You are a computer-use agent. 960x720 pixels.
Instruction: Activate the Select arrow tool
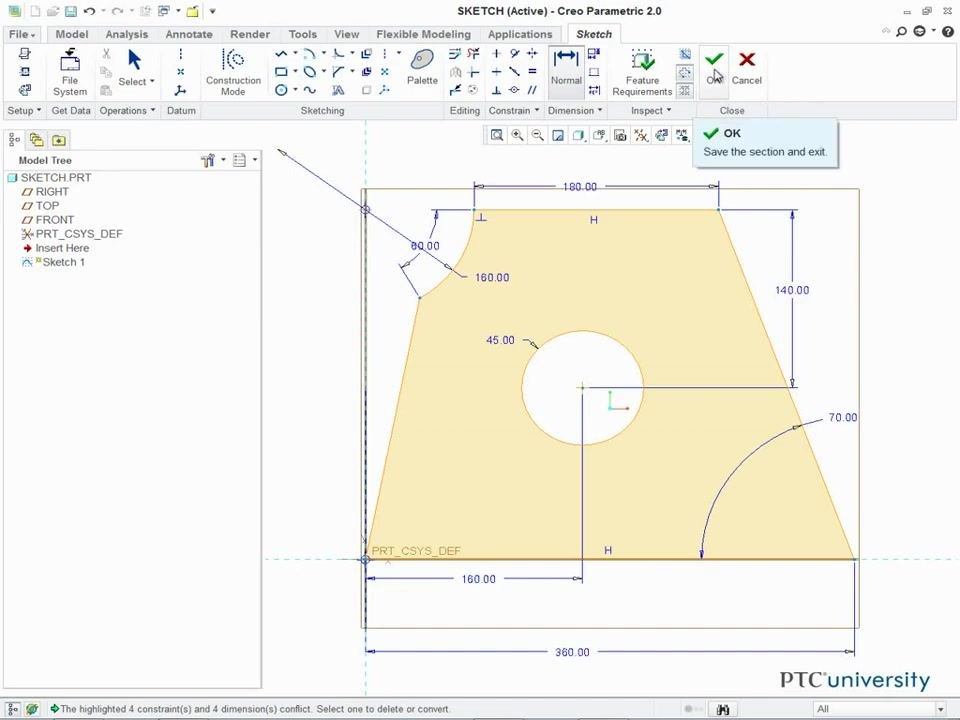click(135, 60)
